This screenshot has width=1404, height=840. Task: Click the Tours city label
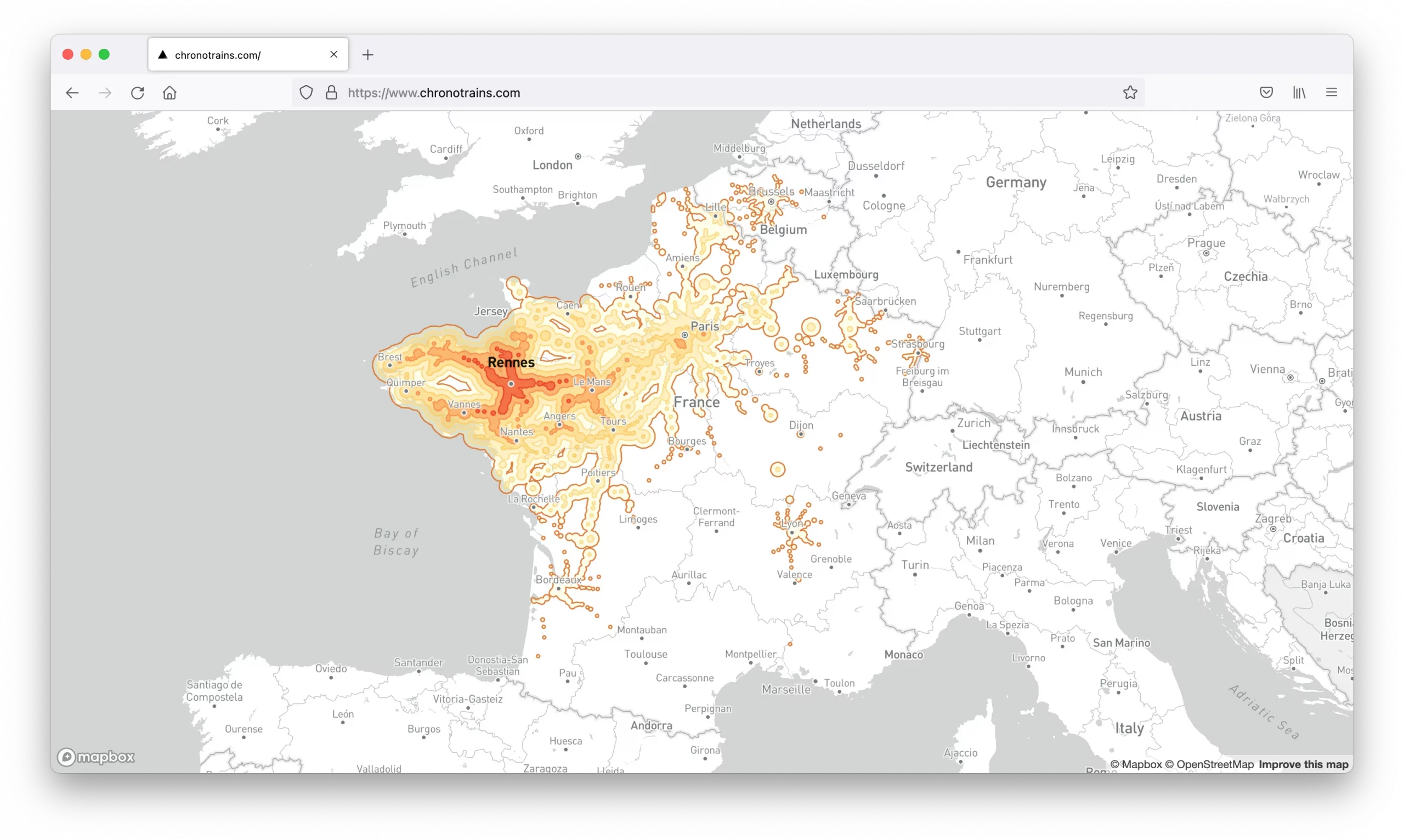tap(613, 421)
